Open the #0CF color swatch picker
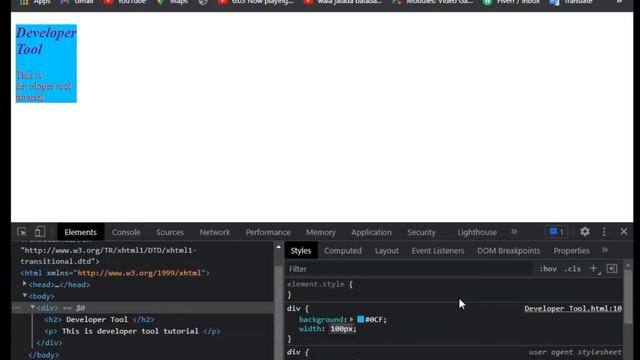640x360 pixels. 360,319
